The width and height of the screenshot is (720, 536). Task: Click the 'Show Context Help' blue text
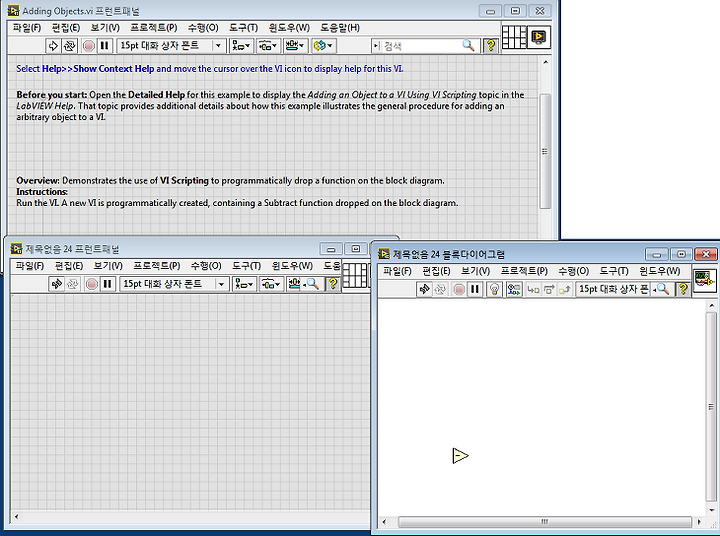pos(113,69)
